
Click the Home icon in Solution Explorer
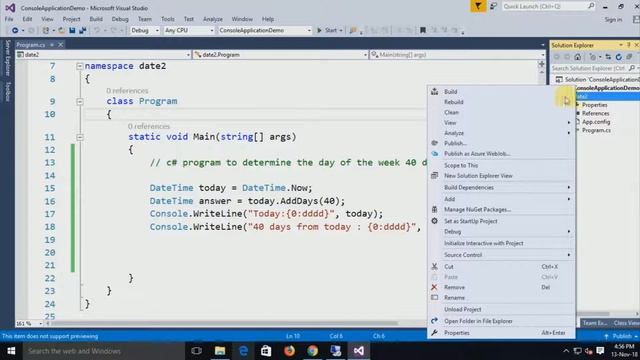(x=577, y=57)
